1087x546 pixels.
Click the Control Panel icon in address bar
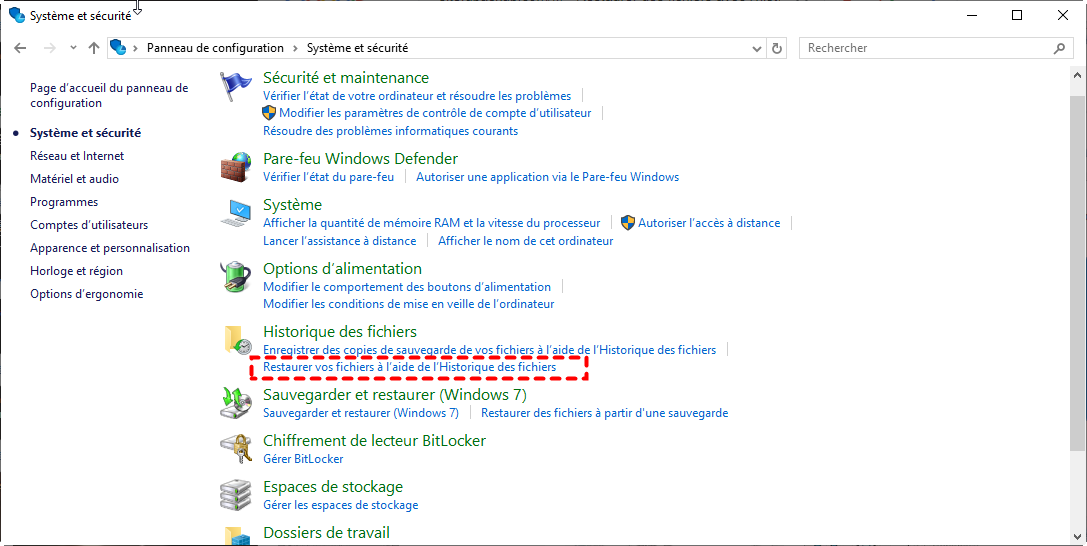click(x=119, y=47)
